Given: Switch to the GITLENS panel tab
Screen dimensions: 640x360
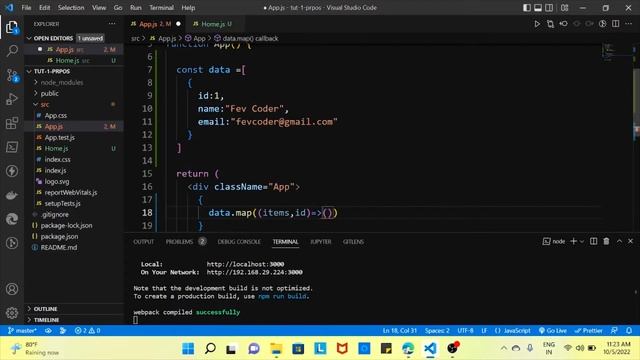Looking at the screenshot, I should pos(353,242).
